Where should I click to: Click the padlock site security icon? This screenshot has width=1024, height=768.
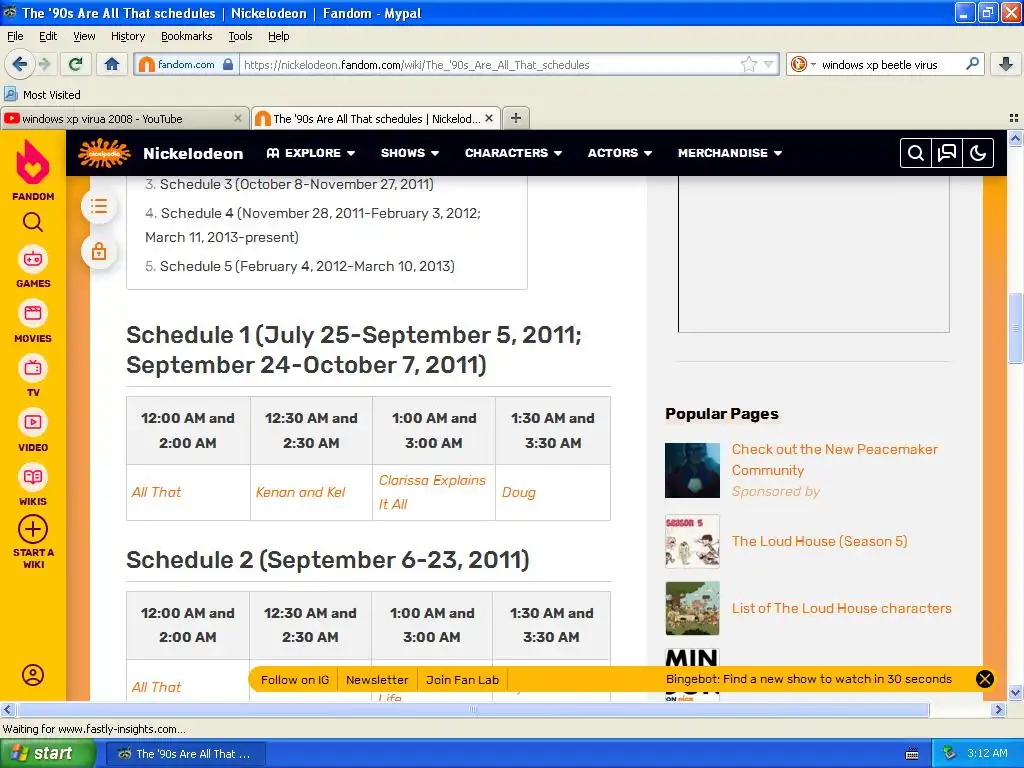227,64
